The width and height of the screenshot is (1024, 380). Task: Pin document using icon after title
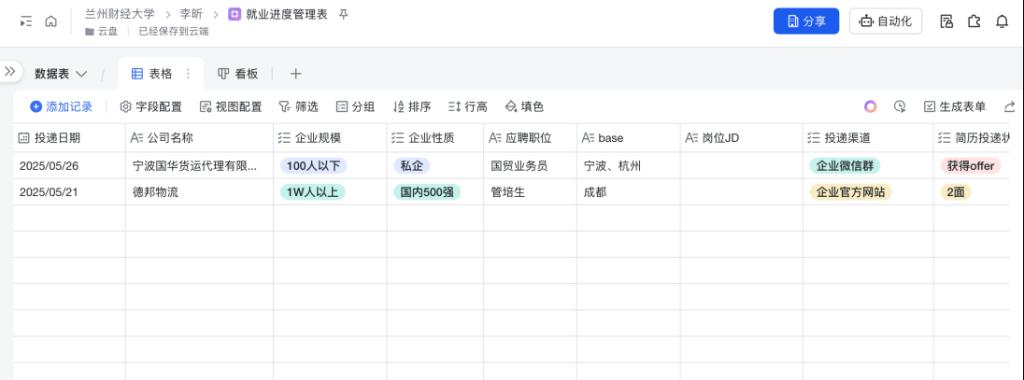pos(344,14)
